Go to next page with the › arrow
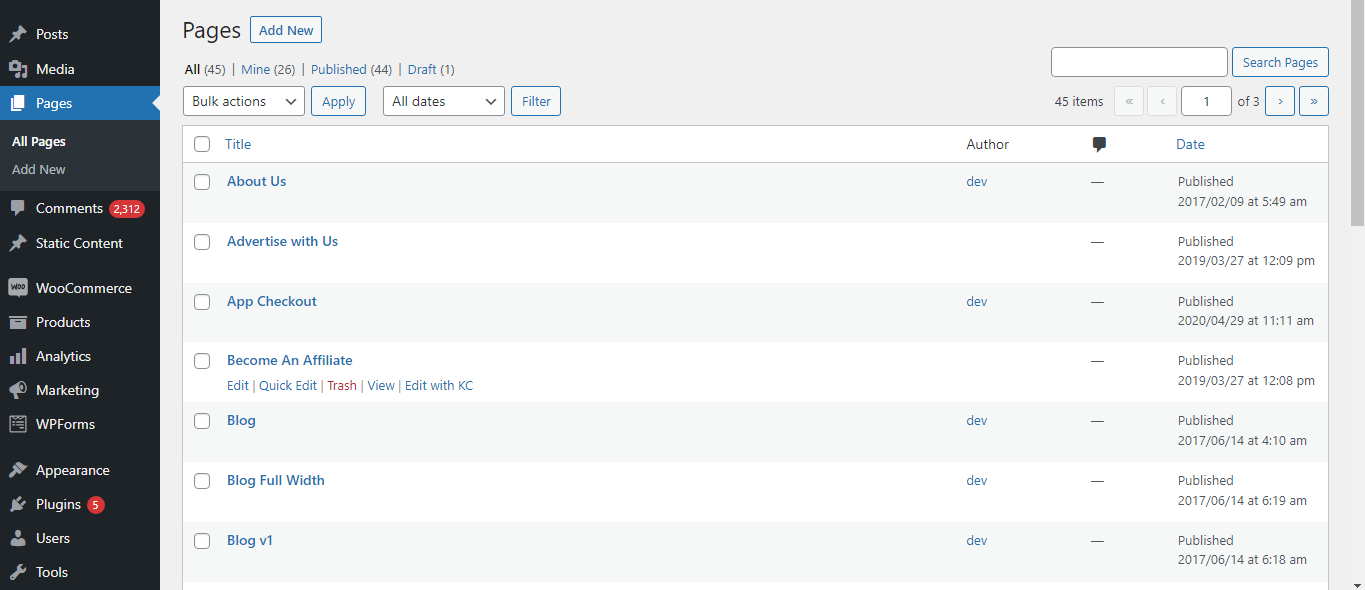Screen dimensions: 1365x590 point(1279,101)
